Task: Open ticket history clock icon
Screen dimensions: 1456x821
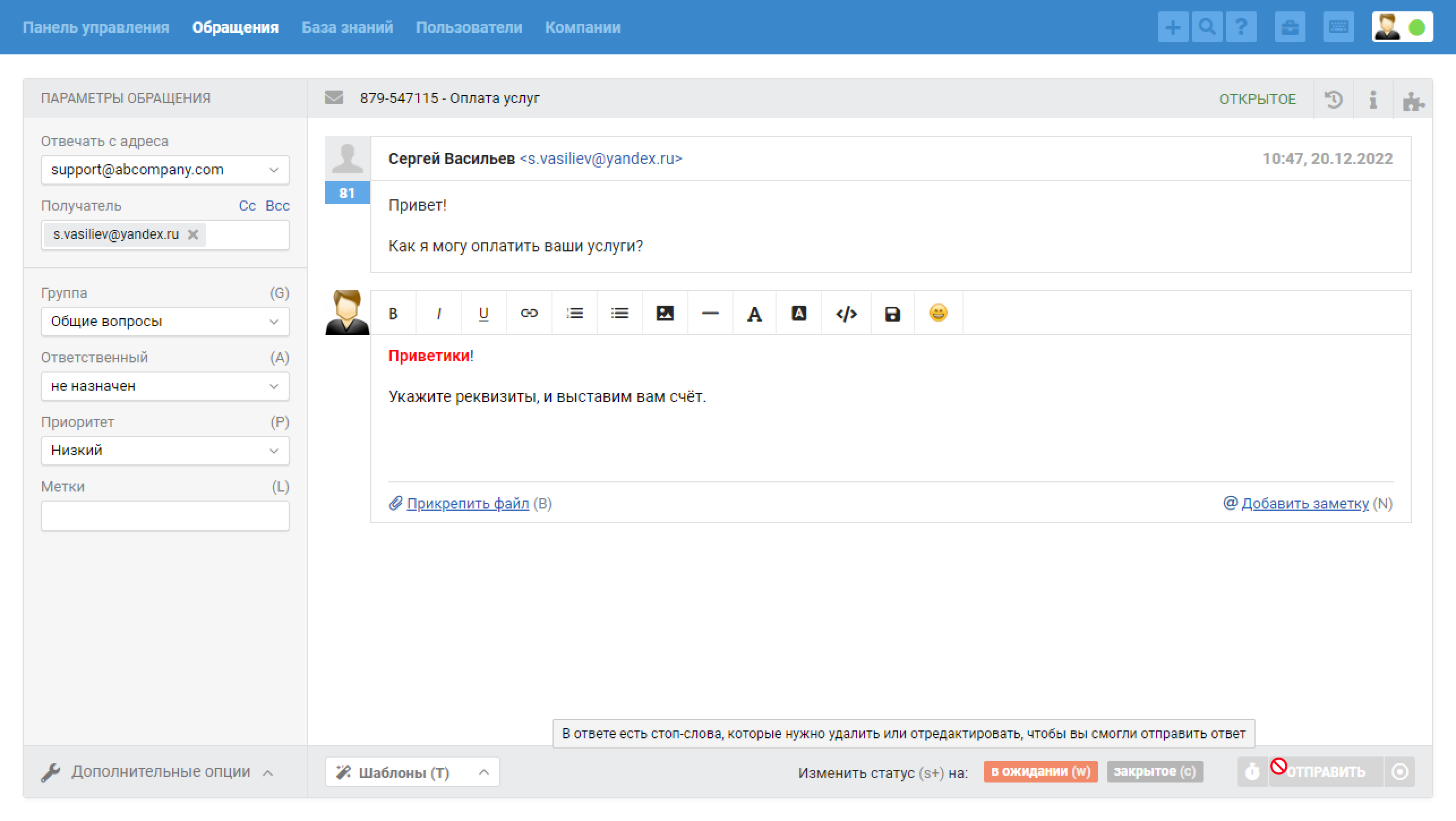Action: point(1334,99)
